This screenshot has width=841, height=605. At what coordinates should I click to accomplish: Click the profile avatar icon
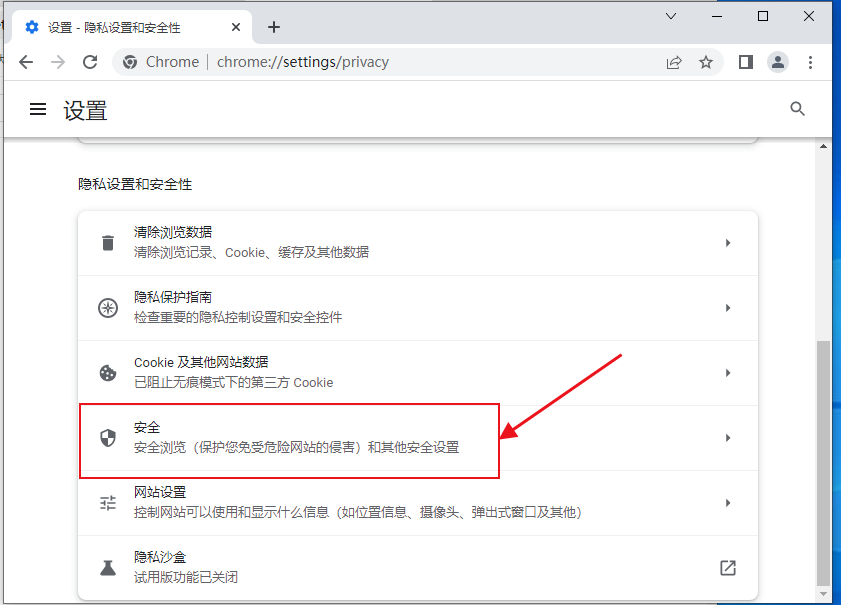coord(778,62)
